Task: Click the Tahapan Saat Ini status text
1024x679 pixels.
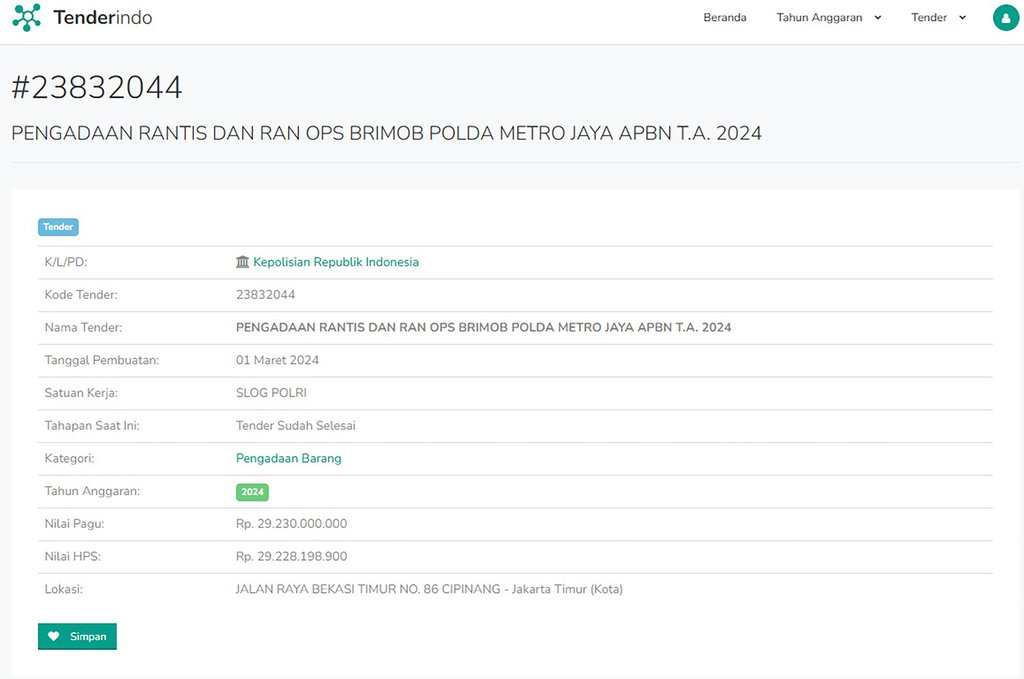Action: coord(295,425)
